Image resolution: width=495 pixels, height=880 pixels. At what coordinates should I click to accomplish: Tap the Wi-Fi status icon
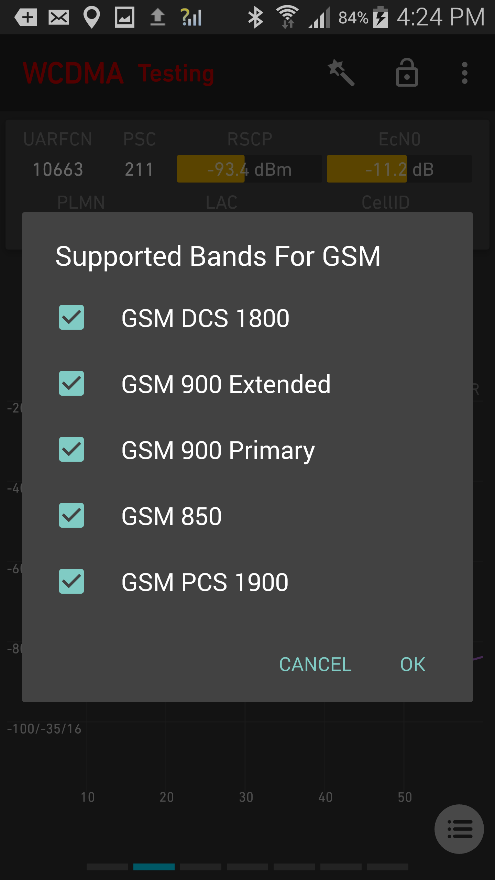287,17
